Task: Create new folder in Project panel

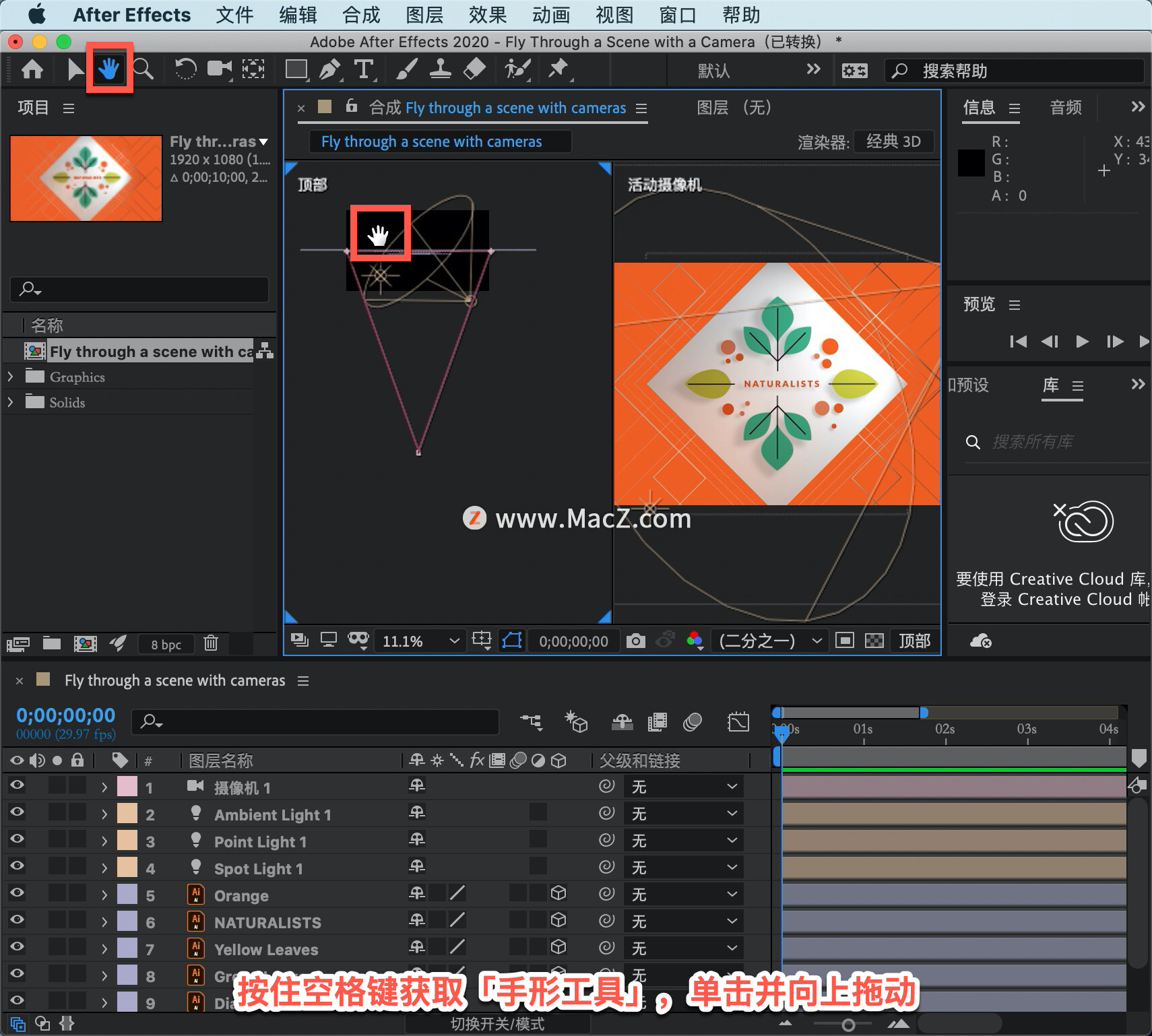Action: click(52, 643)
